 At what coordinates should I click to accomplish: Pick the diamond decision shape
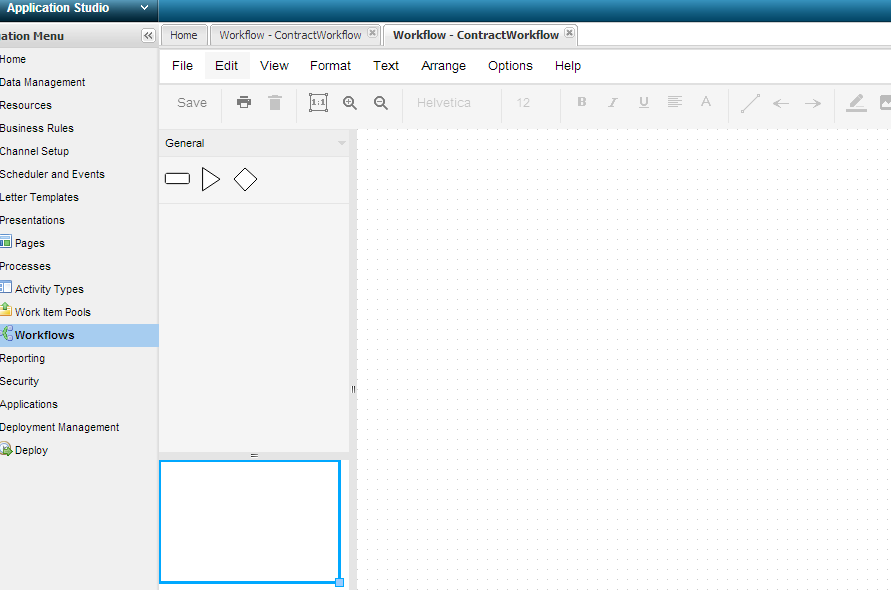point(245,179)
